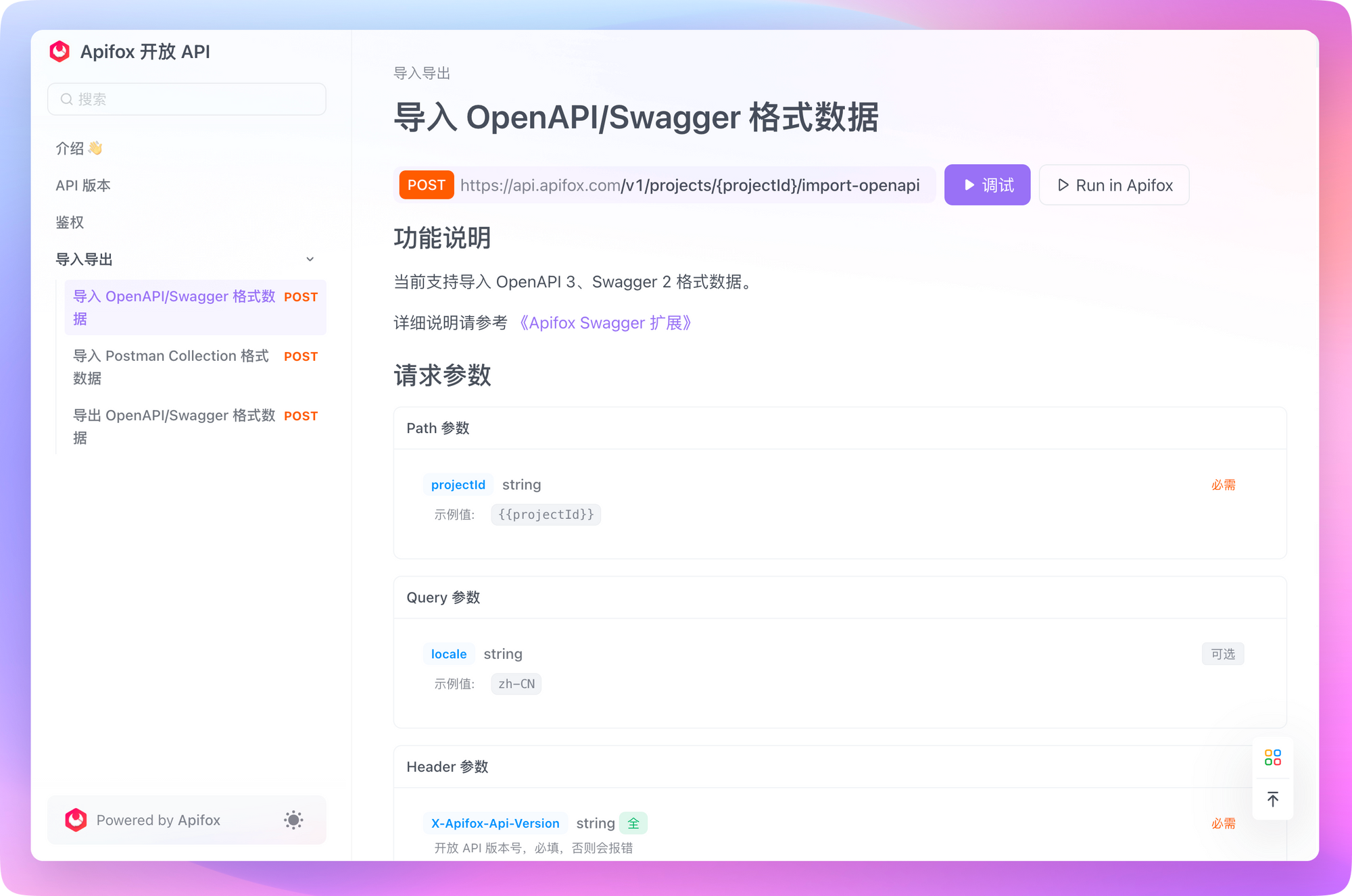Click the Apifox logo icon in header
This screenshot has width=1352, height=896.
59,51
